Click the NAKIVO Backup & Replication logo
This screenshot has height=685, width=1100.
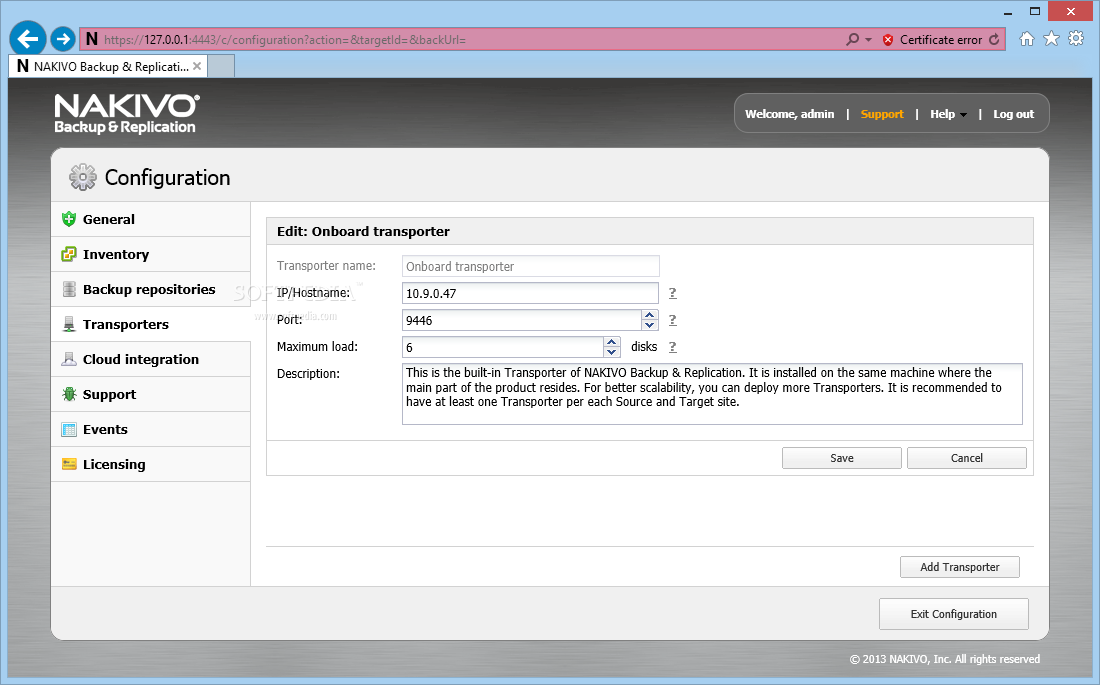127,114
